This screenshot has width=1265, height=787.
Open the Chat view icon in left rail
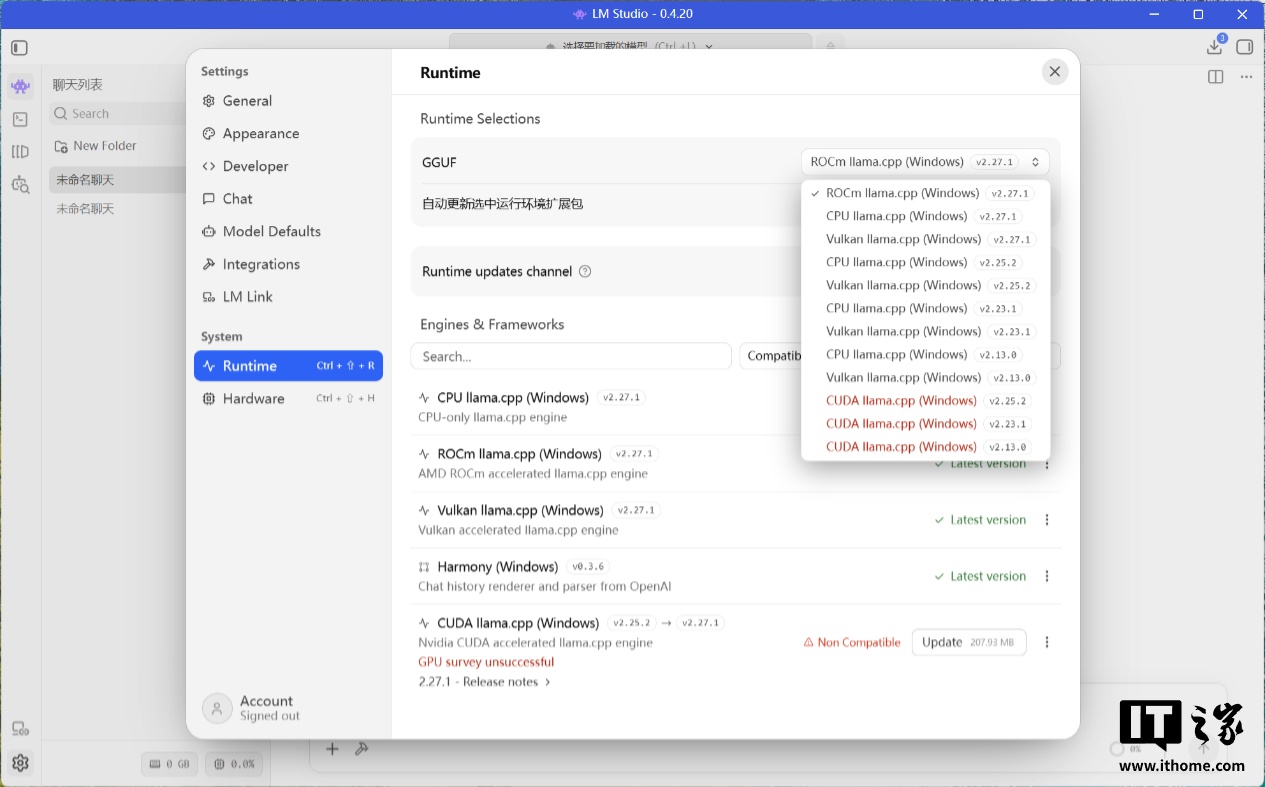coord(20,86)
